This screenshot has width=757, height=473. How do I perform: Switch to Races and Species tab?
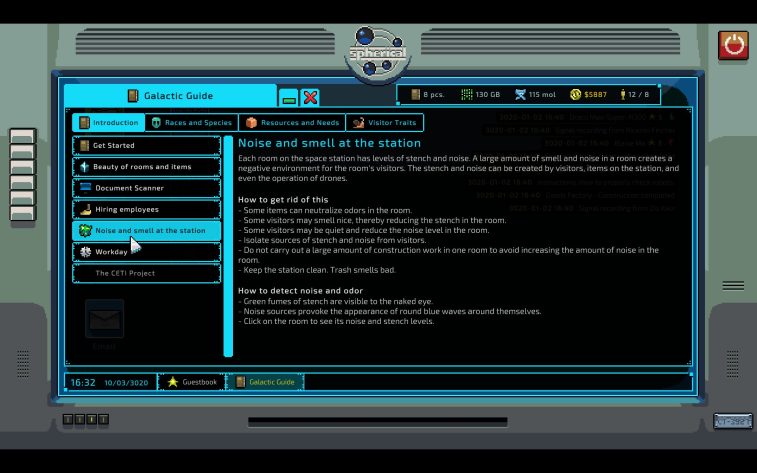point(192,123)
